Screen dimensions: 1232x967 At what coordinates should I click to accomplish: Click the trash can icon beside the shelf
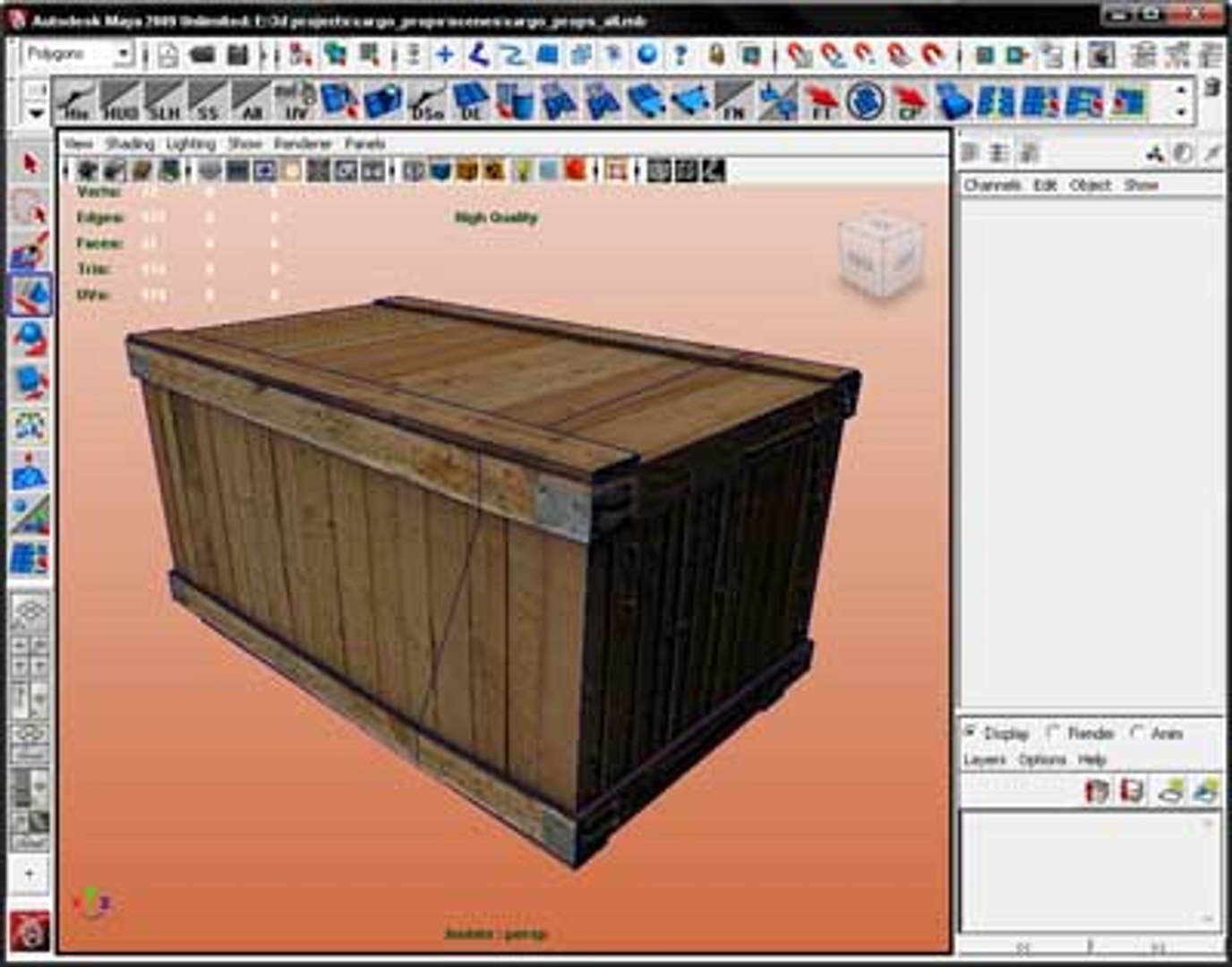pos(1211,88)
